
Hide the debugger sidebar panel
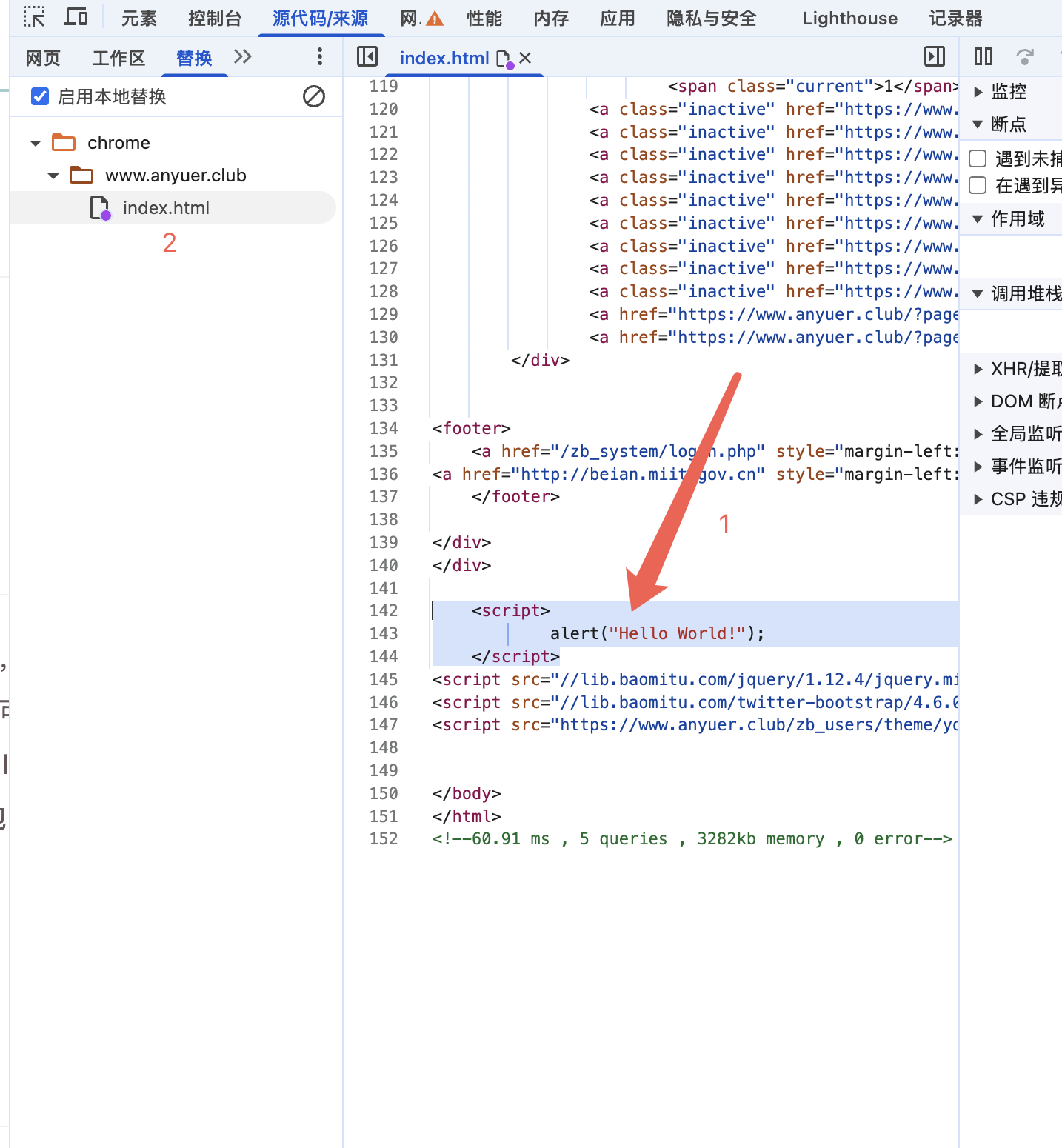(x=935, y=56)
